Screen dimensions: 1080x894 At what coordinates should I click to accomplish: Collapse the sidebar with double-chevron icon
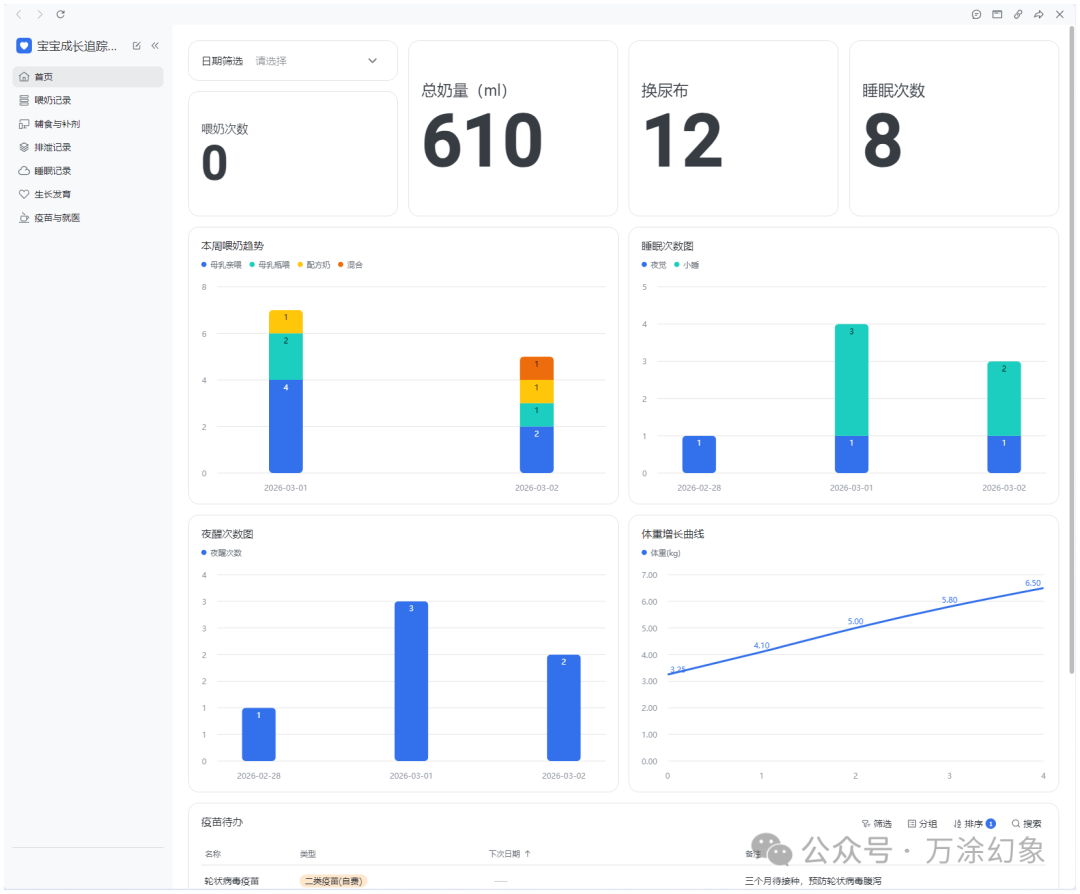coord(155,45)
